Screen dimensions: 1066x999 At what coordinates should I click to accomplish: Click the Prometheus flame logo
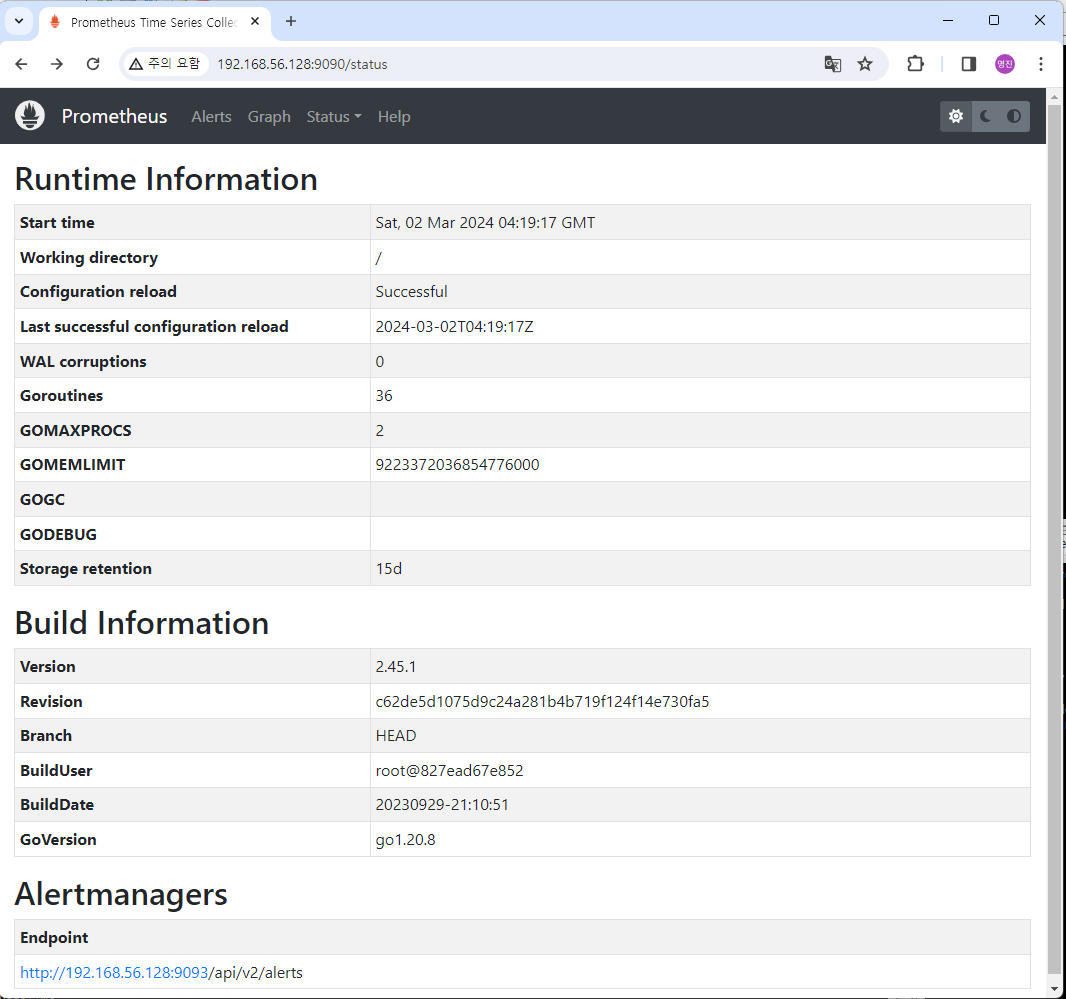click(x=30, y=116)
